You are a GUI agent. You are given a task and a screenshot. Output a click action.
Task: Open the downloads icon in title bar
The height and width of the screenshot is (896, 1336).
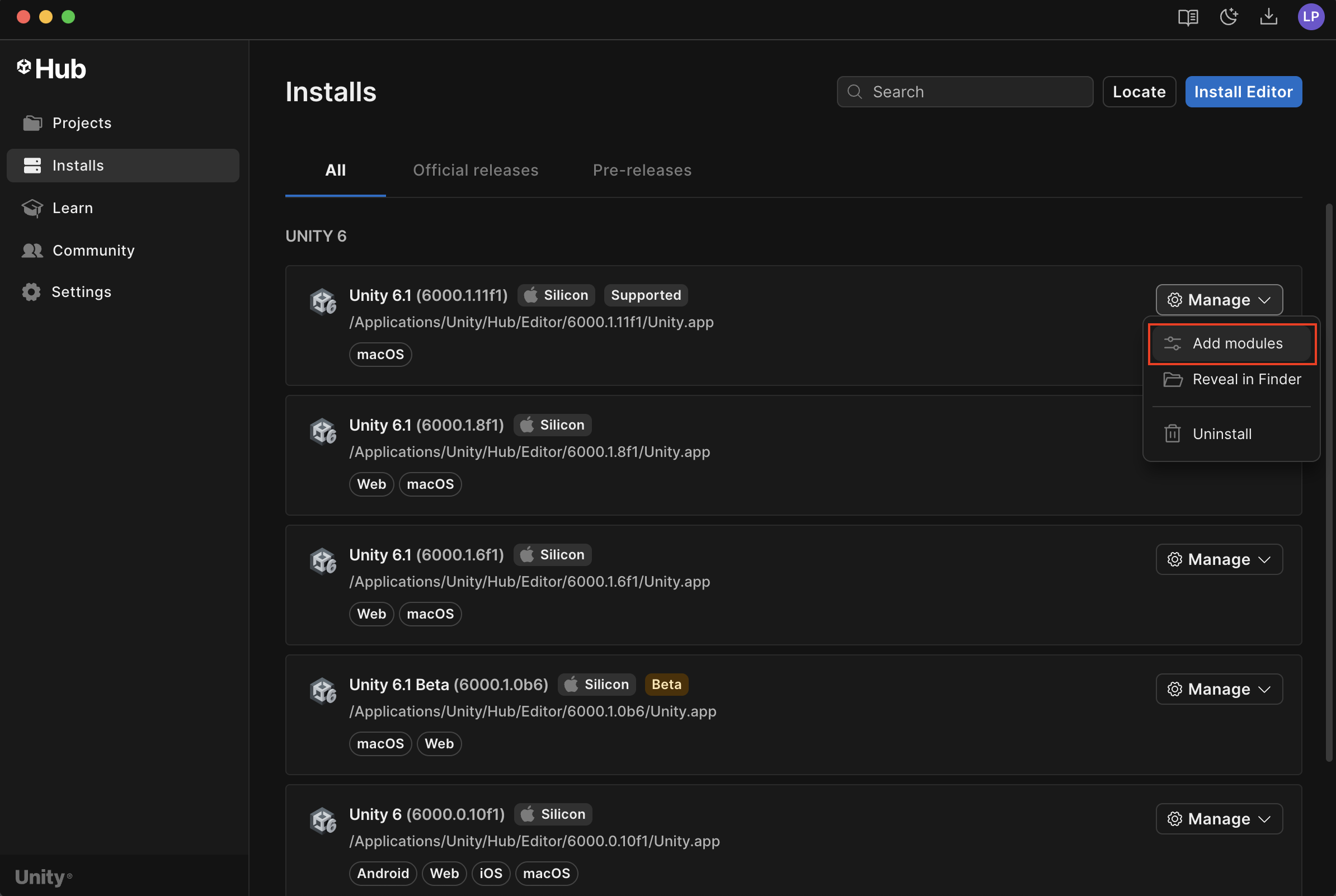click(1268, 17)
